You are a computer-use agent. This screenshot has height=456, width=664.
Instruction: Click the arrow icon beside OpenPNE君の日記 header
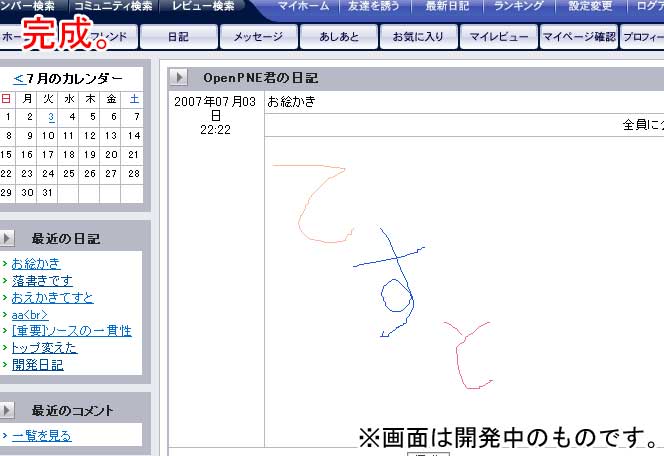click(178, 77)
